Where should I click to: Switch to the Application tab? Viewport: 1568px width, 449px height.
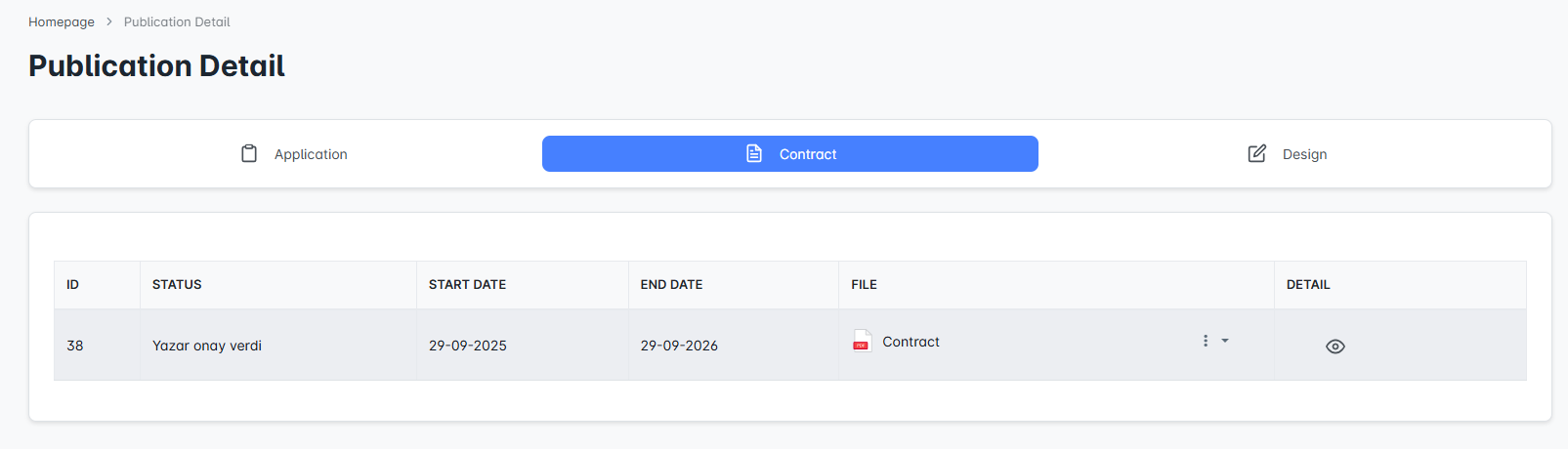click(x=311, y=154)
